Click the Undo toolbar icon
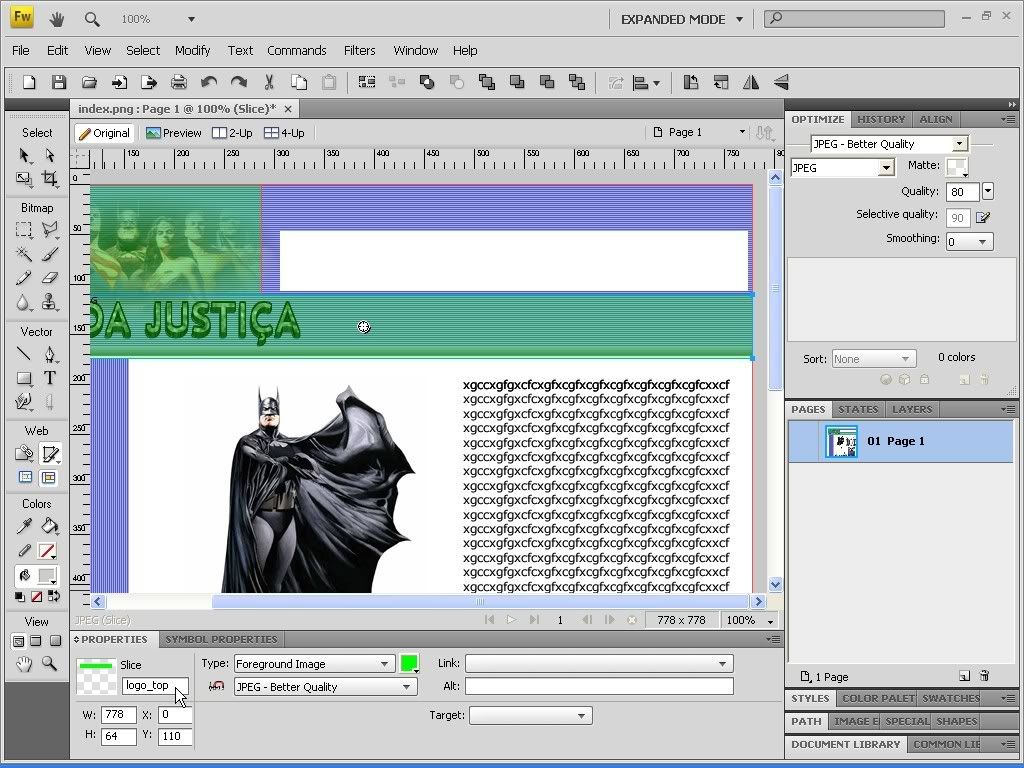 209,82
